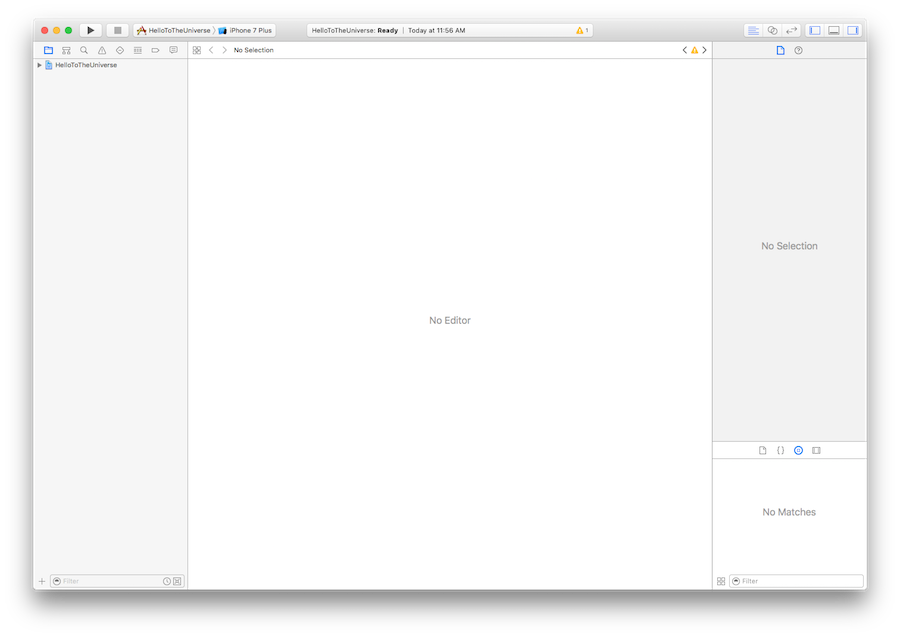Toggle the Navigator panel visibility
900x637 pixels.
tap(815, 30)
